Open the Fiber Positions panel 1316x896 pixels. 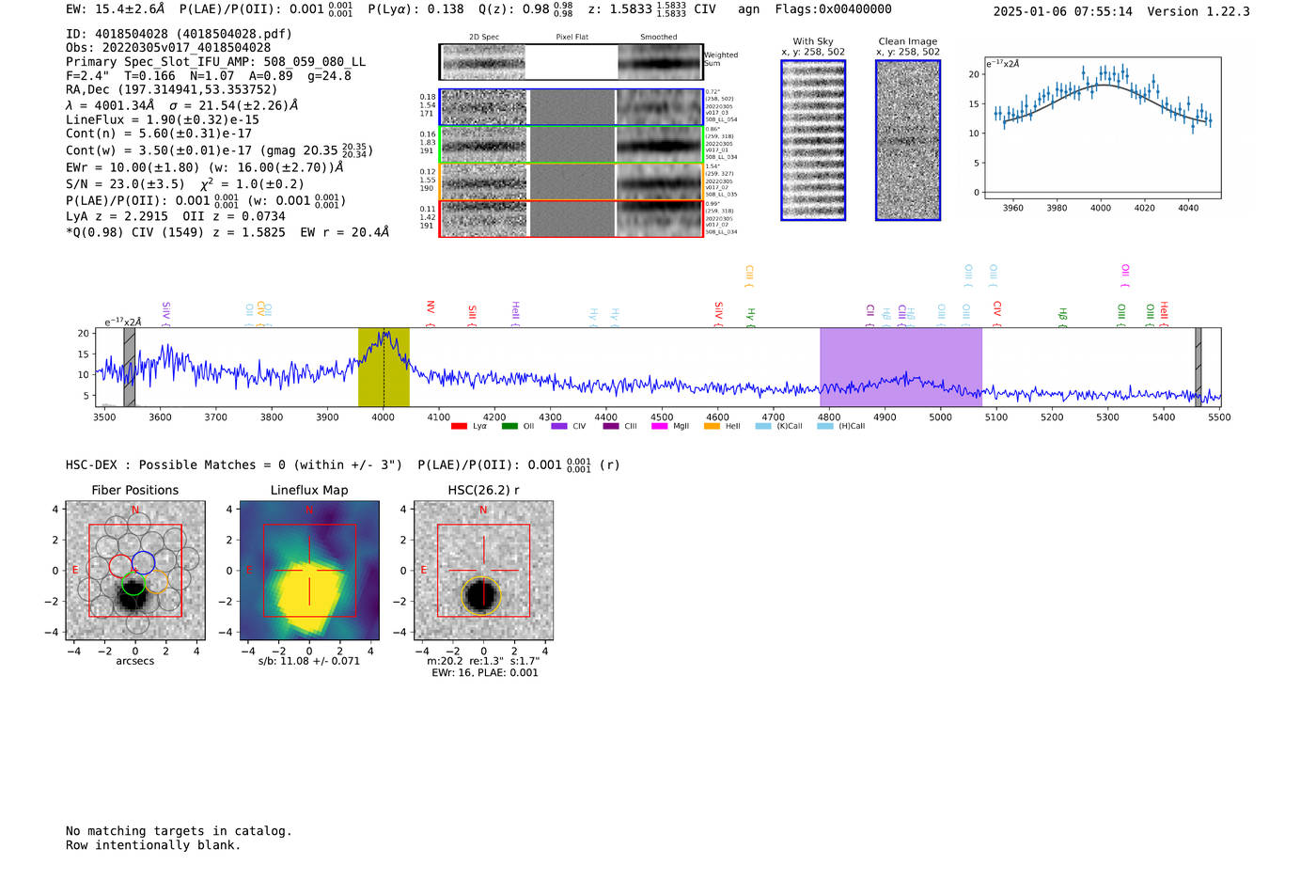[x=135, y=571]
